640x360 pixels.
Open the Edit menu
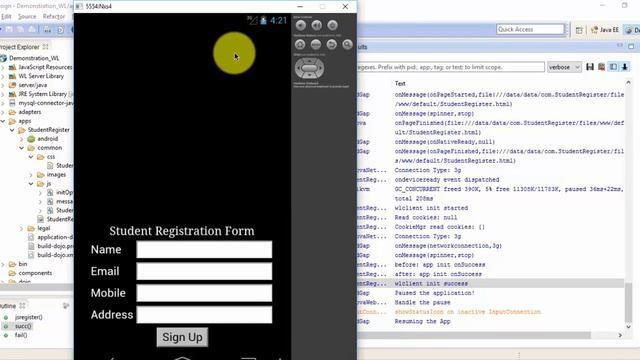(x=6, y=16)
